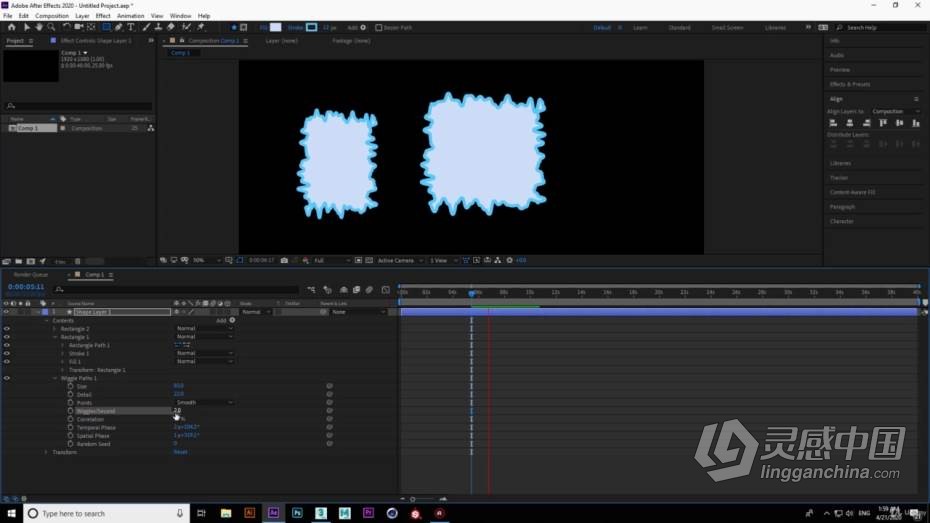Select the Clone Stamp tool
The image size is (930, 523).
point(158,27)
